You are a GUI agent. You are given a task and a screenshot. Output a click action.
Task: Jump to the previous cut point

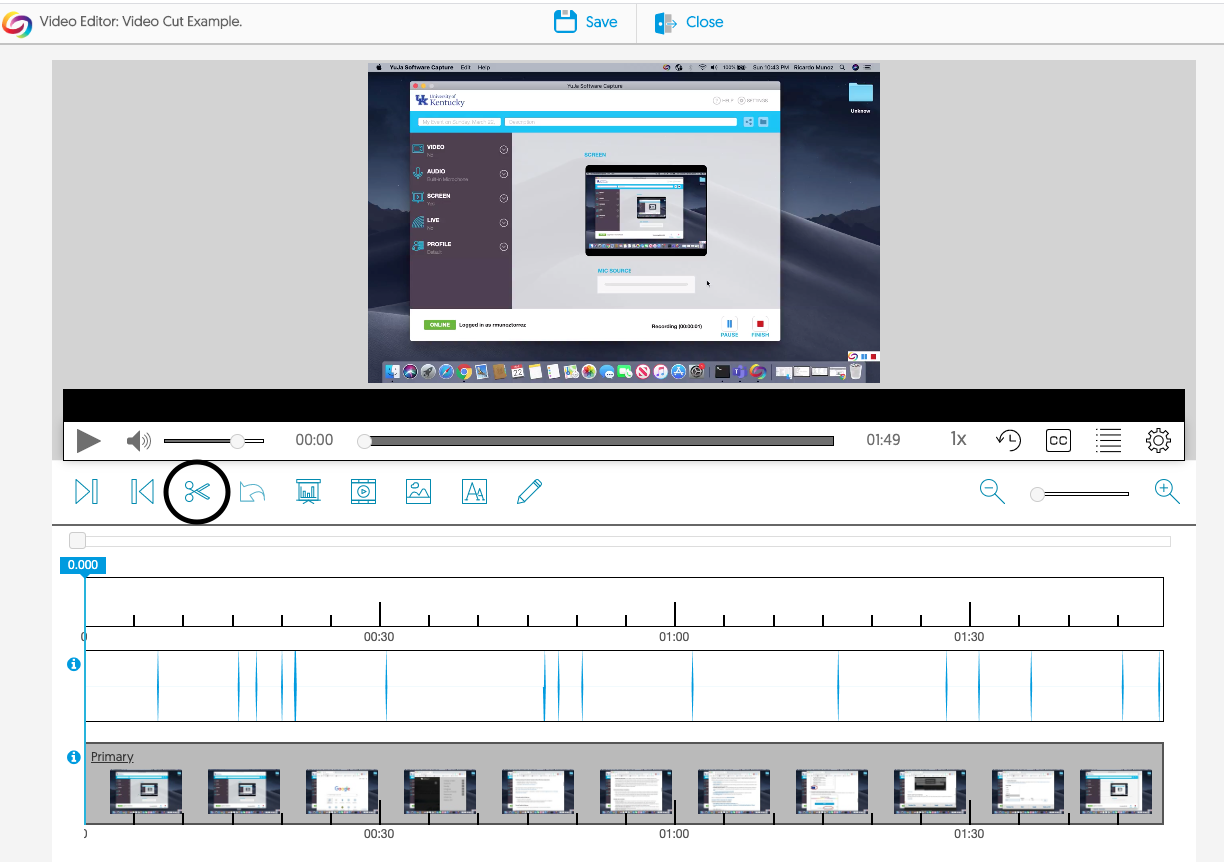pyautogui.click(x=142, y=491)
